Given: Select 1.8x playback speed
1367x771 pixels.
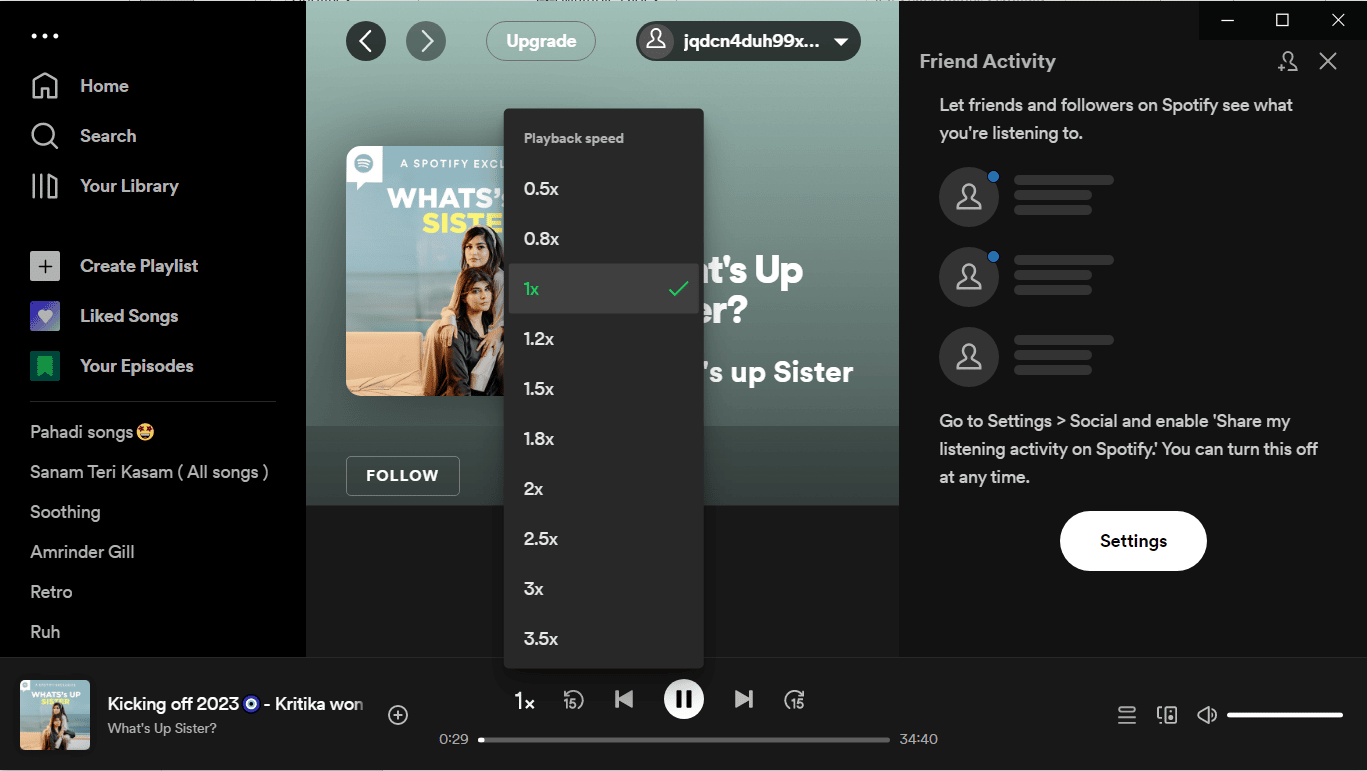Looking at the screenshot, I should coord(604,439).
